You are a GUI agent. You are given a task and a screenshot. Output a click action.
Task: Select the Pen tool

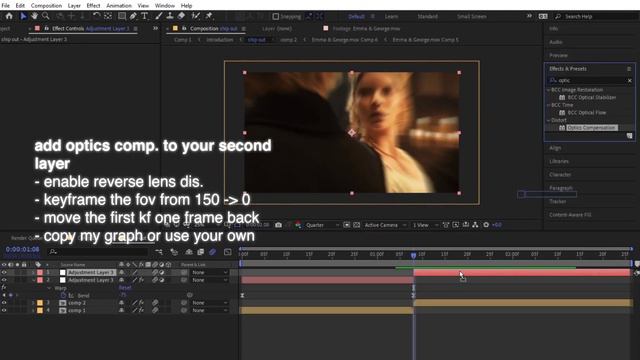click(133, 16)
